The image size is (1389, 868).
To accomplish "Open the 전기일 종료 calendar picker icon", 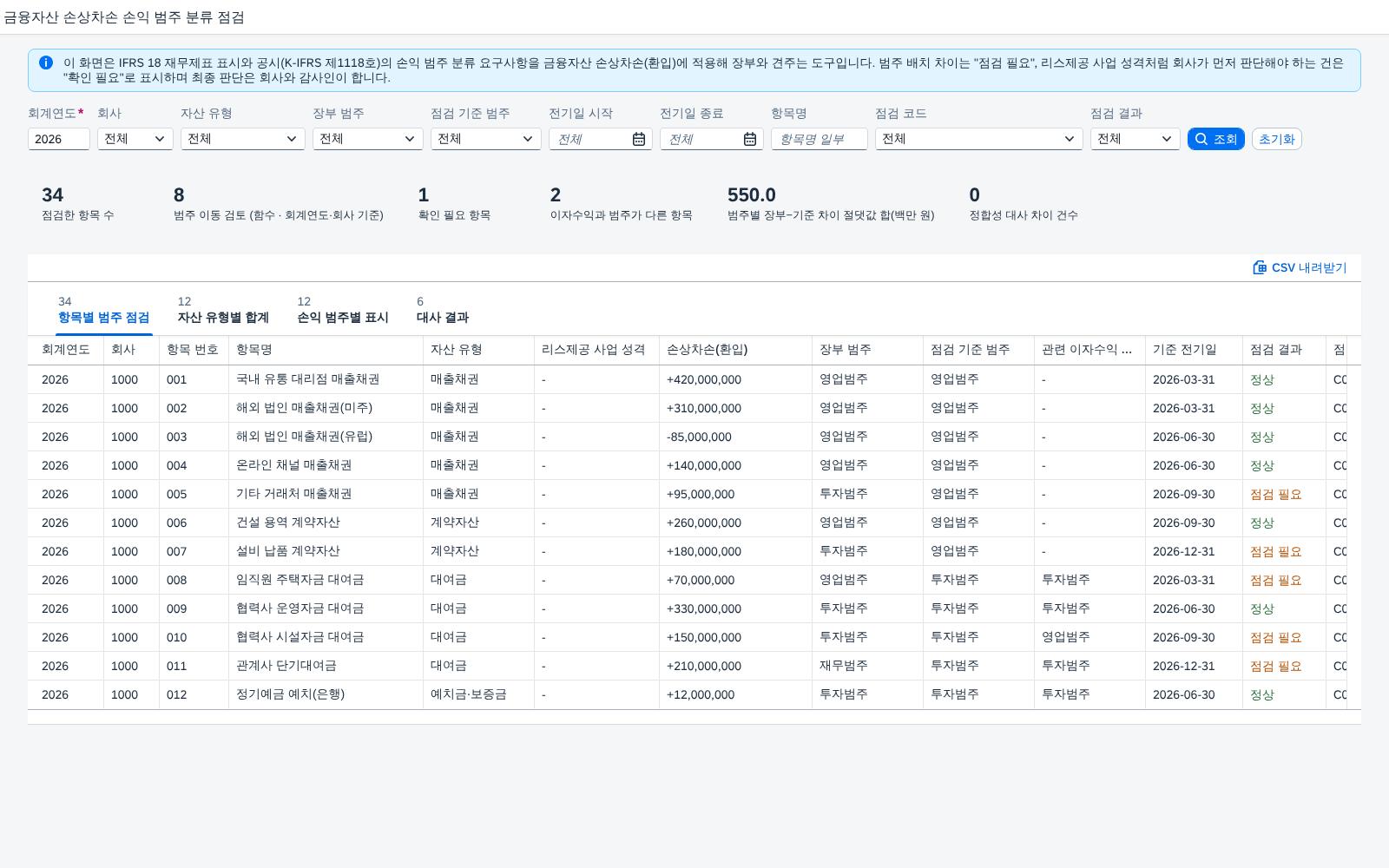I will (750, 139).
